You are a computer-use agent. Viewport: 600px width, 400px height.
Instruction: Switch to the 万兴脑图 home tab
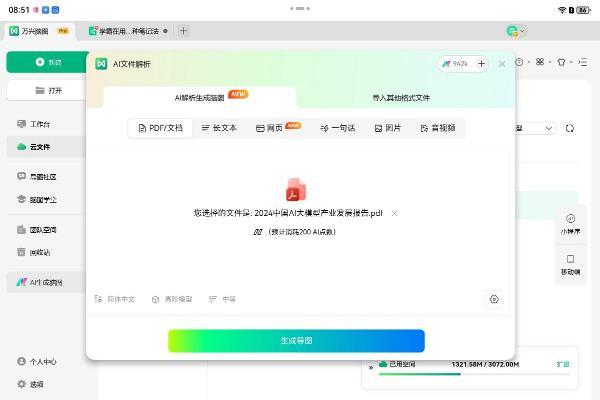[39, 31]
